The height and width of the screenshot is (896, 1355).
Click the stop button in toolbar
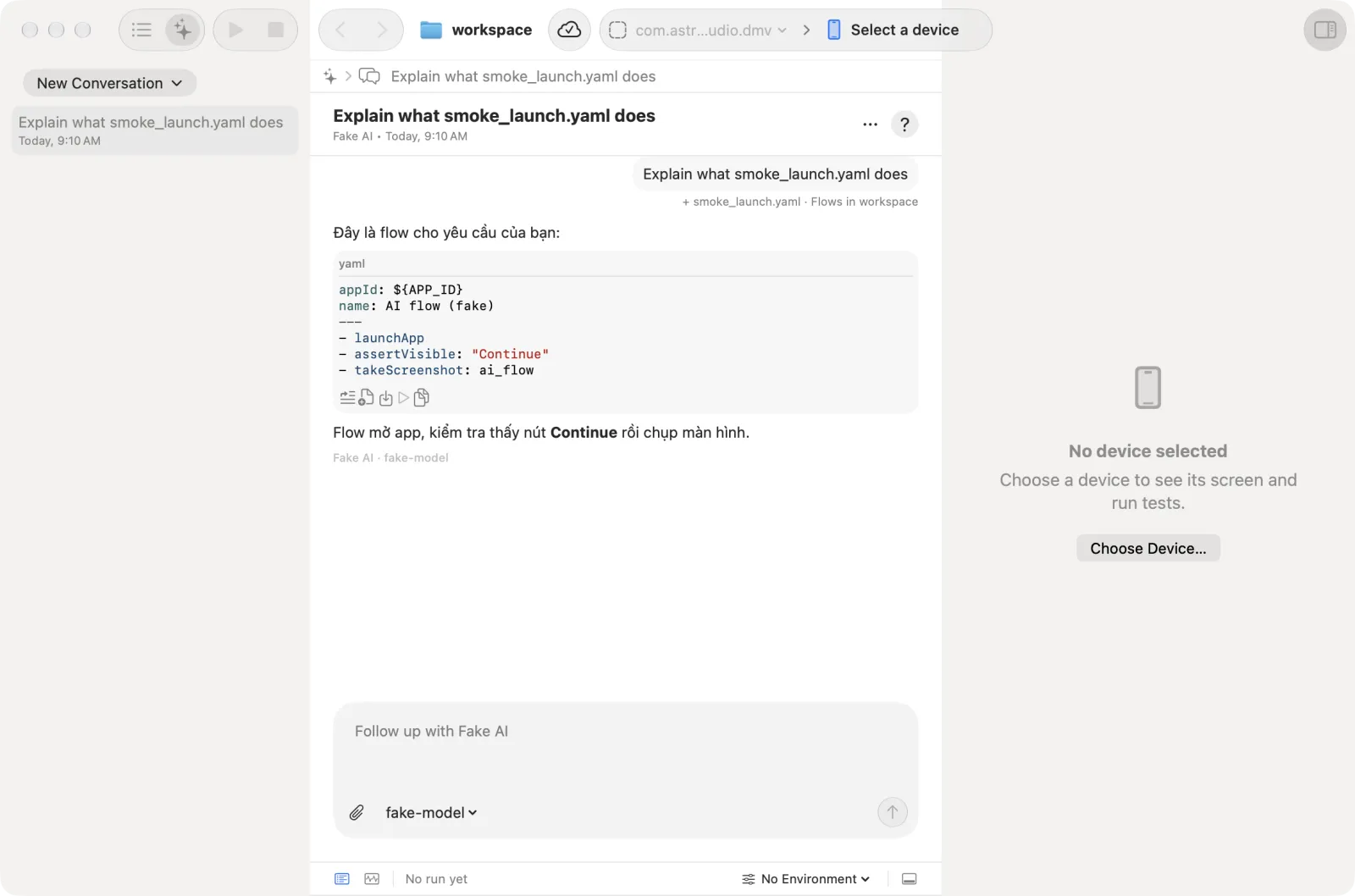pyautogui.click(x=276, y=30)
